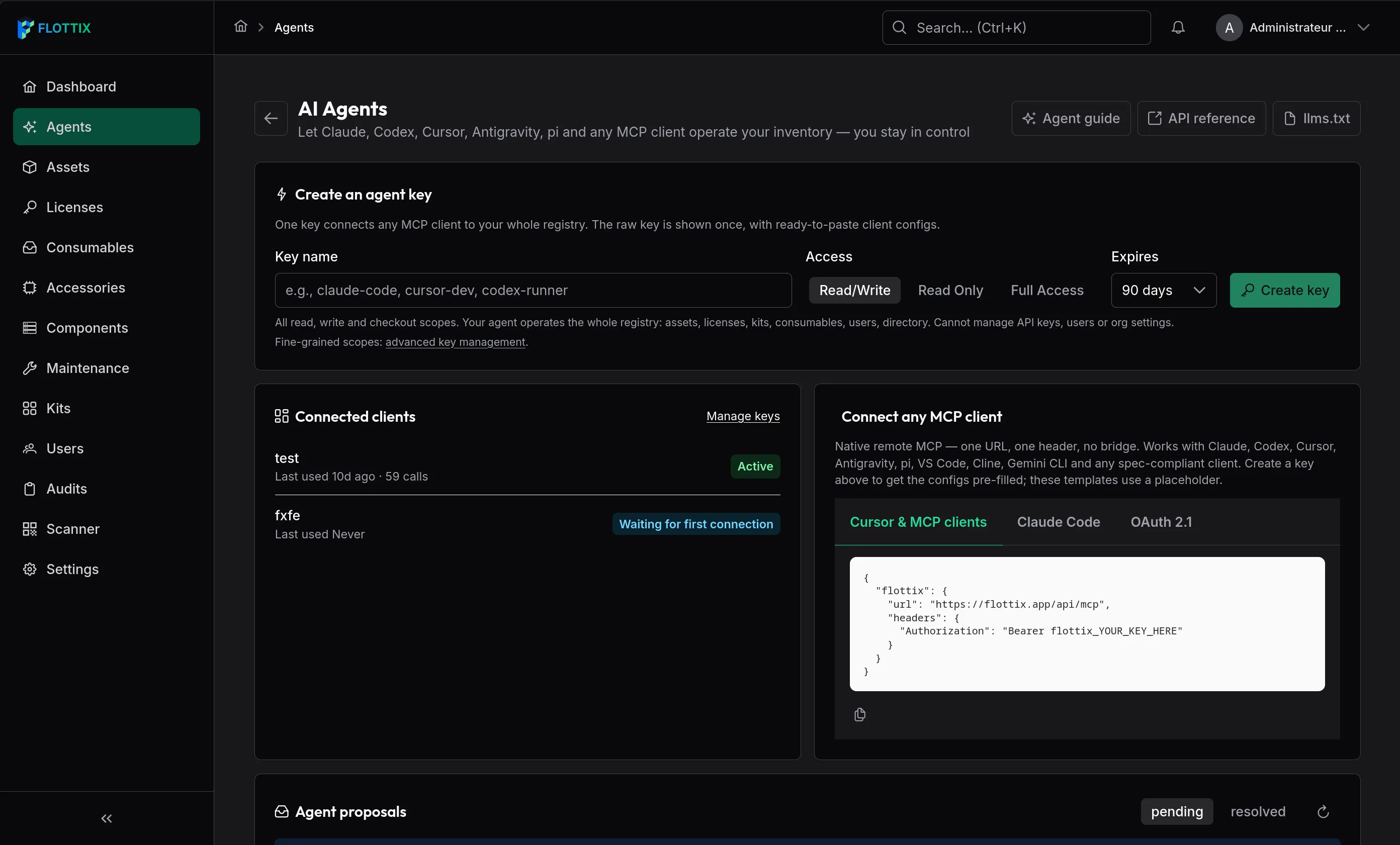Go to home via breadcrumb house icon
The image size is (1400, 845).
coord(241,27)
